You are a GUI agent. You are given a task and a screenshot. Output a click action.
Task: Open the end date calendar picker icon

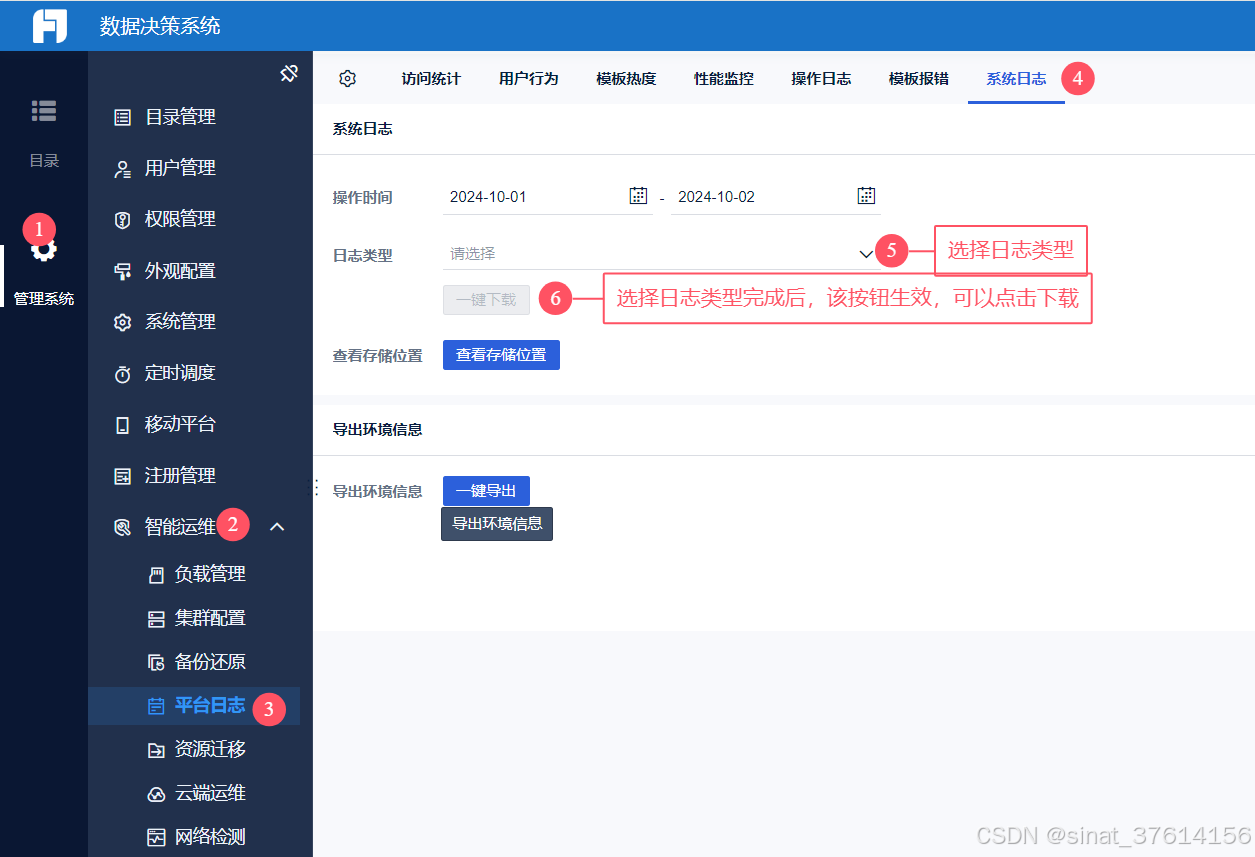(866, 195)
